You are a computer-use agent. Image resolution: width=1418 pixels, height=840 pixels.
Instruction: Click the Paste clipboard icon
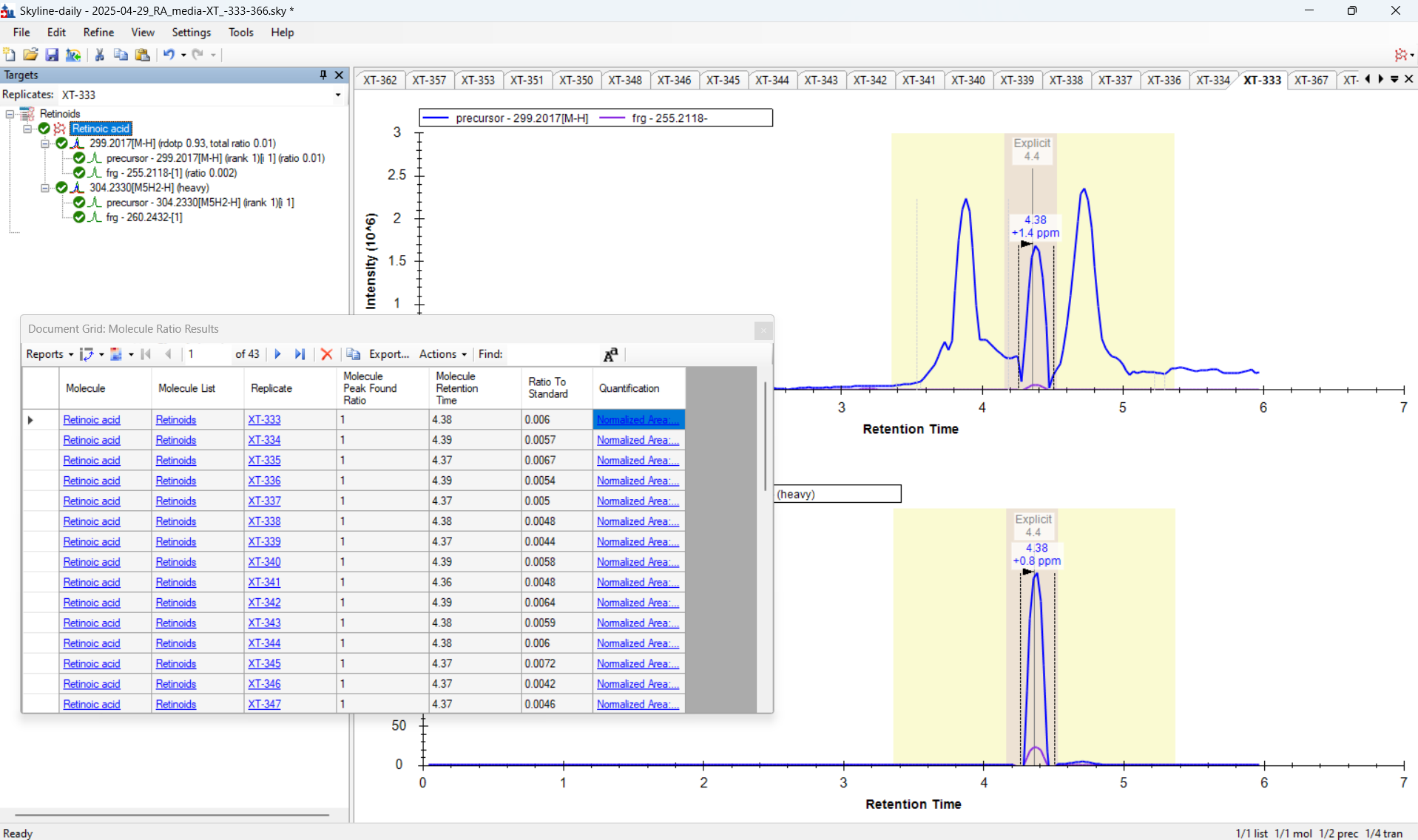(143, 55)
